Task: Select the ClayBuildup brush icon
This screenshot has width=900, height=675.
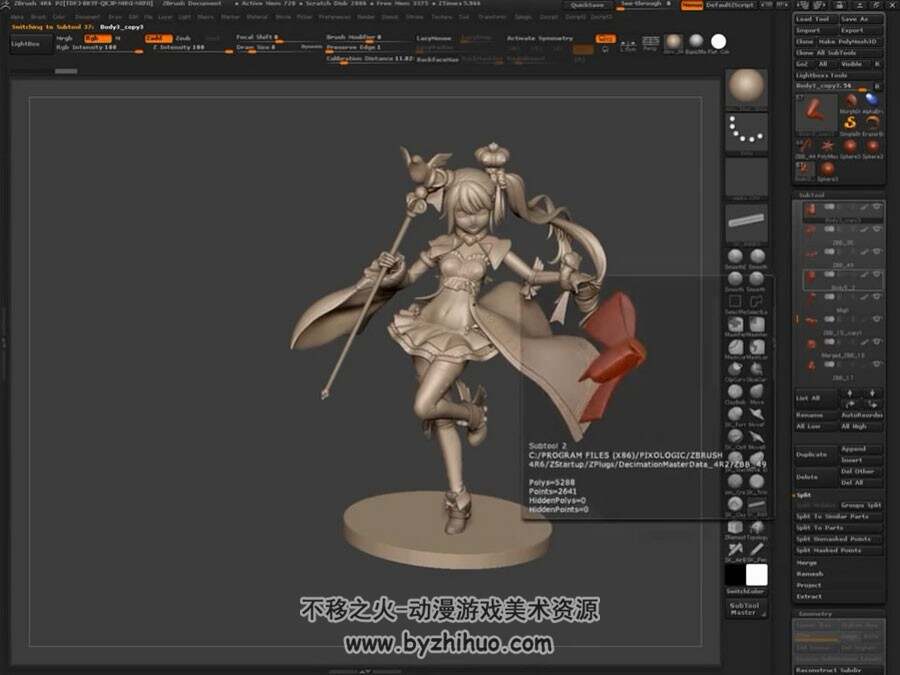Action: [x=735, y=392]
